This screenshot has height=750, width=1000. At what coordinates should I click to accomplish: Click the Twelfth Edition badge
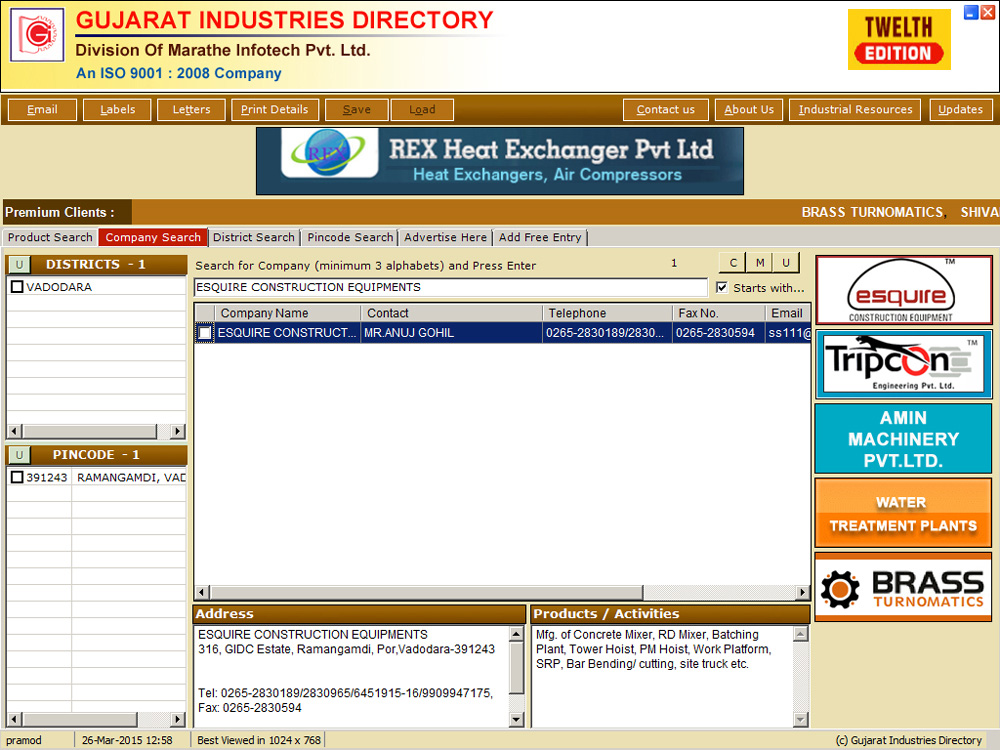(x=899, y=40)
